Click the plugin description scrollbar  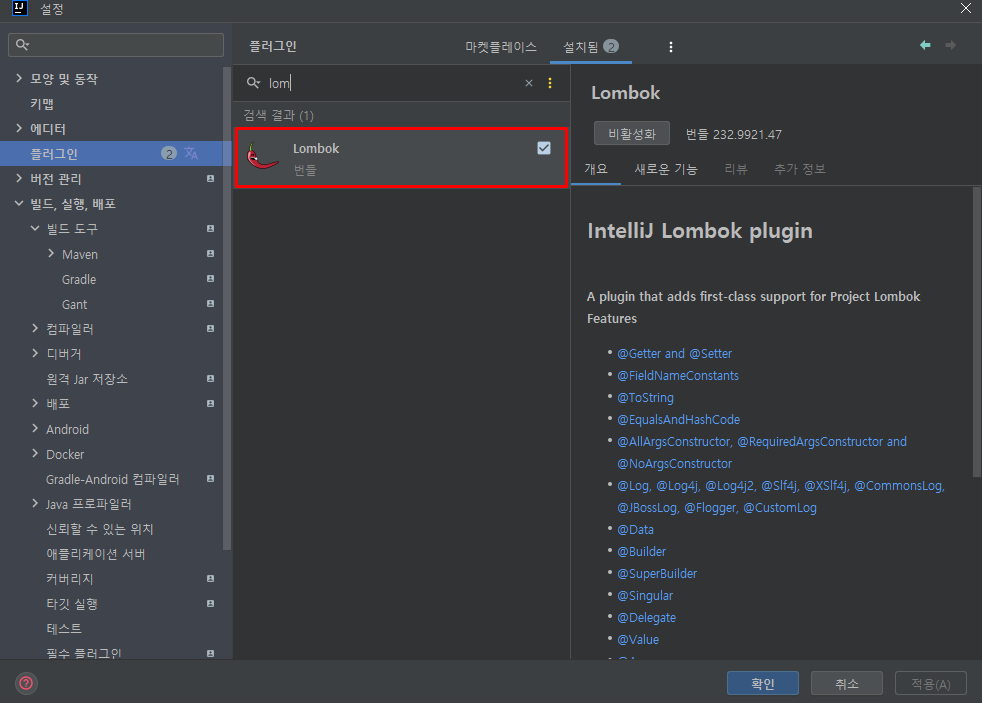point(976,332)
